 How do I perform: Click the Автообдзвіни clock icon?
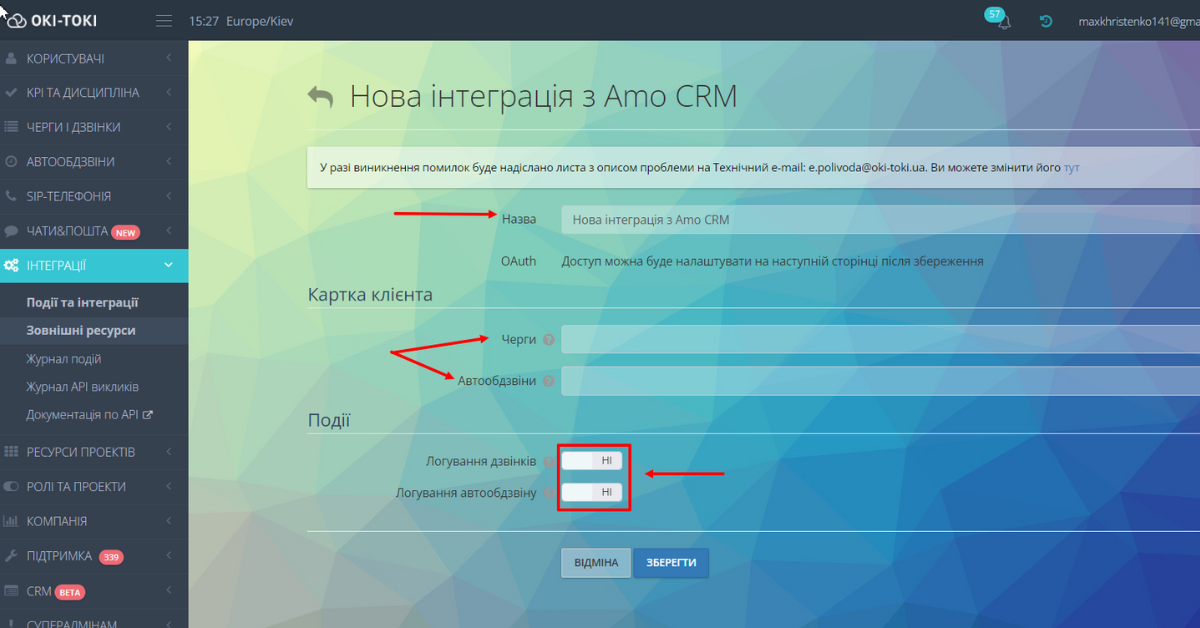coord(11,161)
